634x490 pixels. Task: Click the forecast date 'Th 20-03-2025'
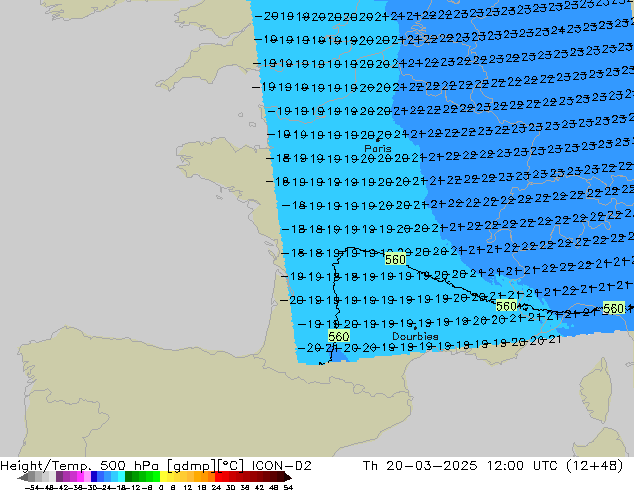(x=420, y=466)
